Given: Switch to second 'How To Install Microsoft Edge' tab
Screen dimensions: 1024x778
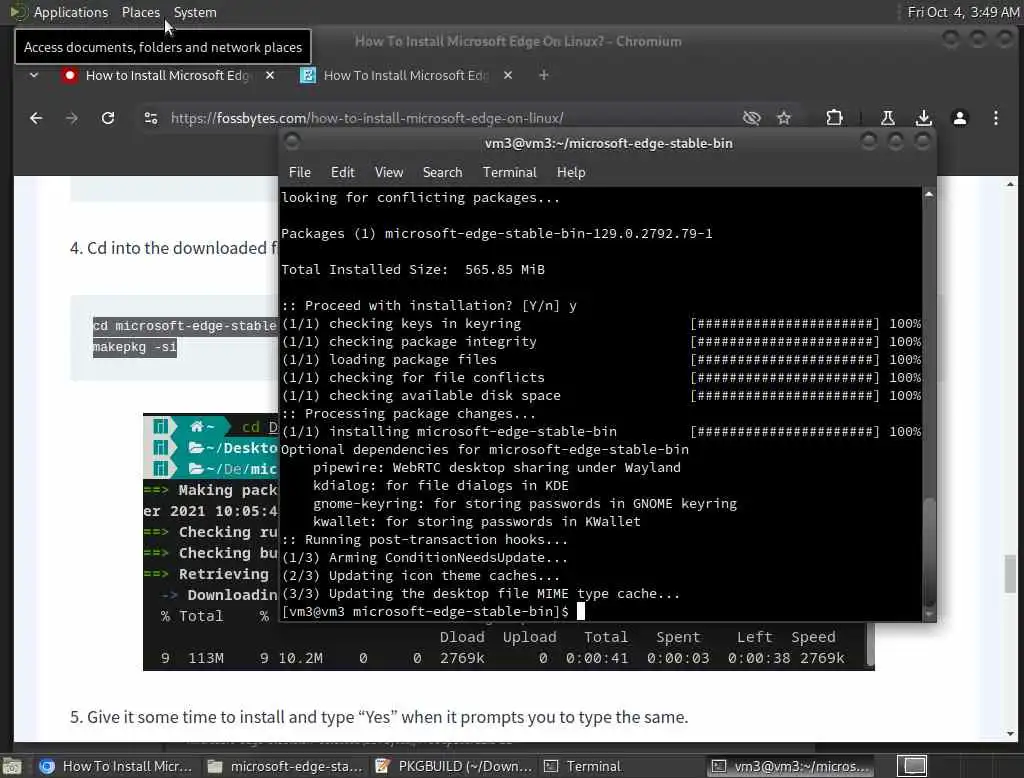Looking at the screenshot, I should tap(405, 75).
